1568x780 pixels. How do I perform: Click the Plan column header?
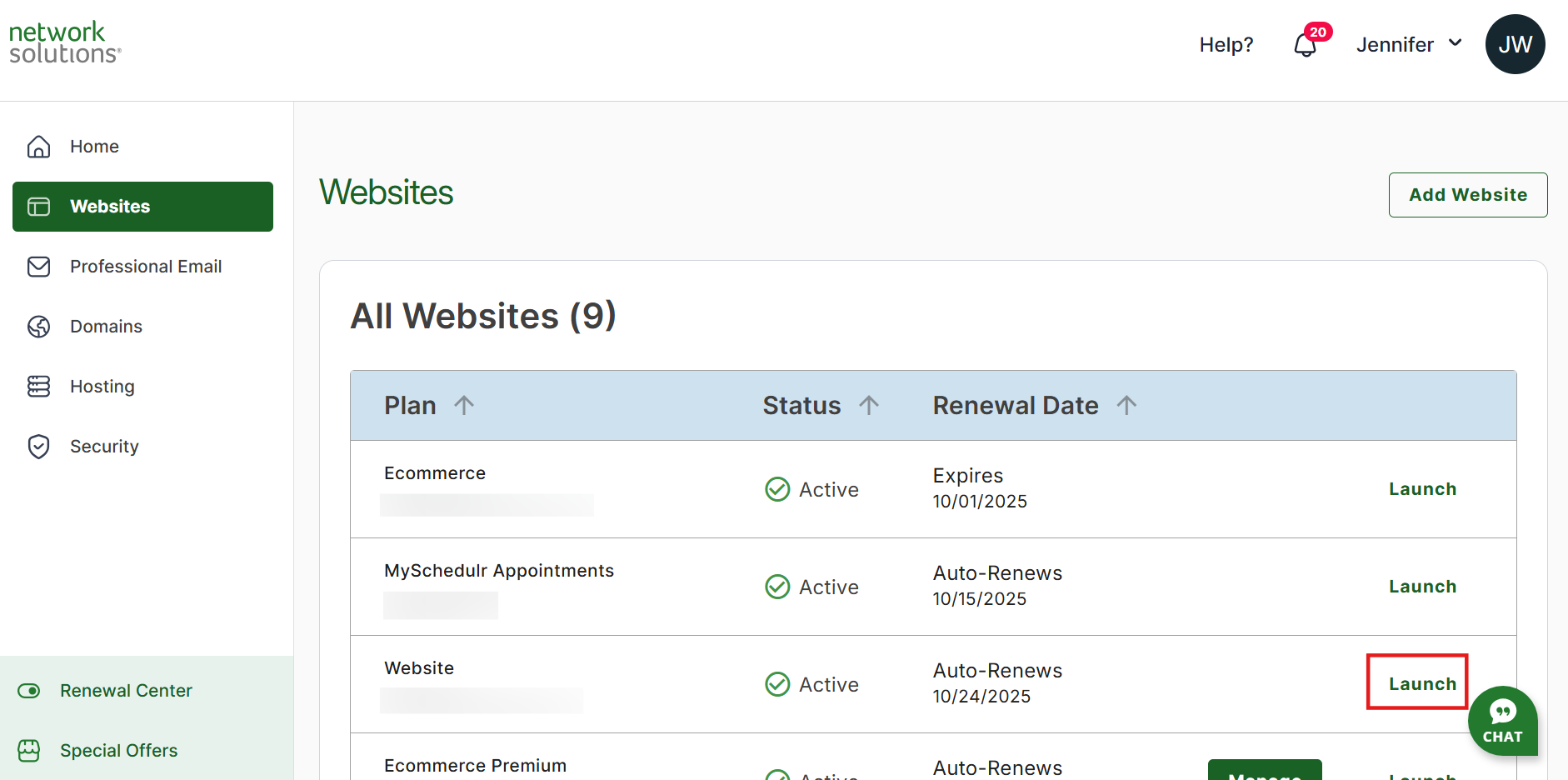point(410,405)
